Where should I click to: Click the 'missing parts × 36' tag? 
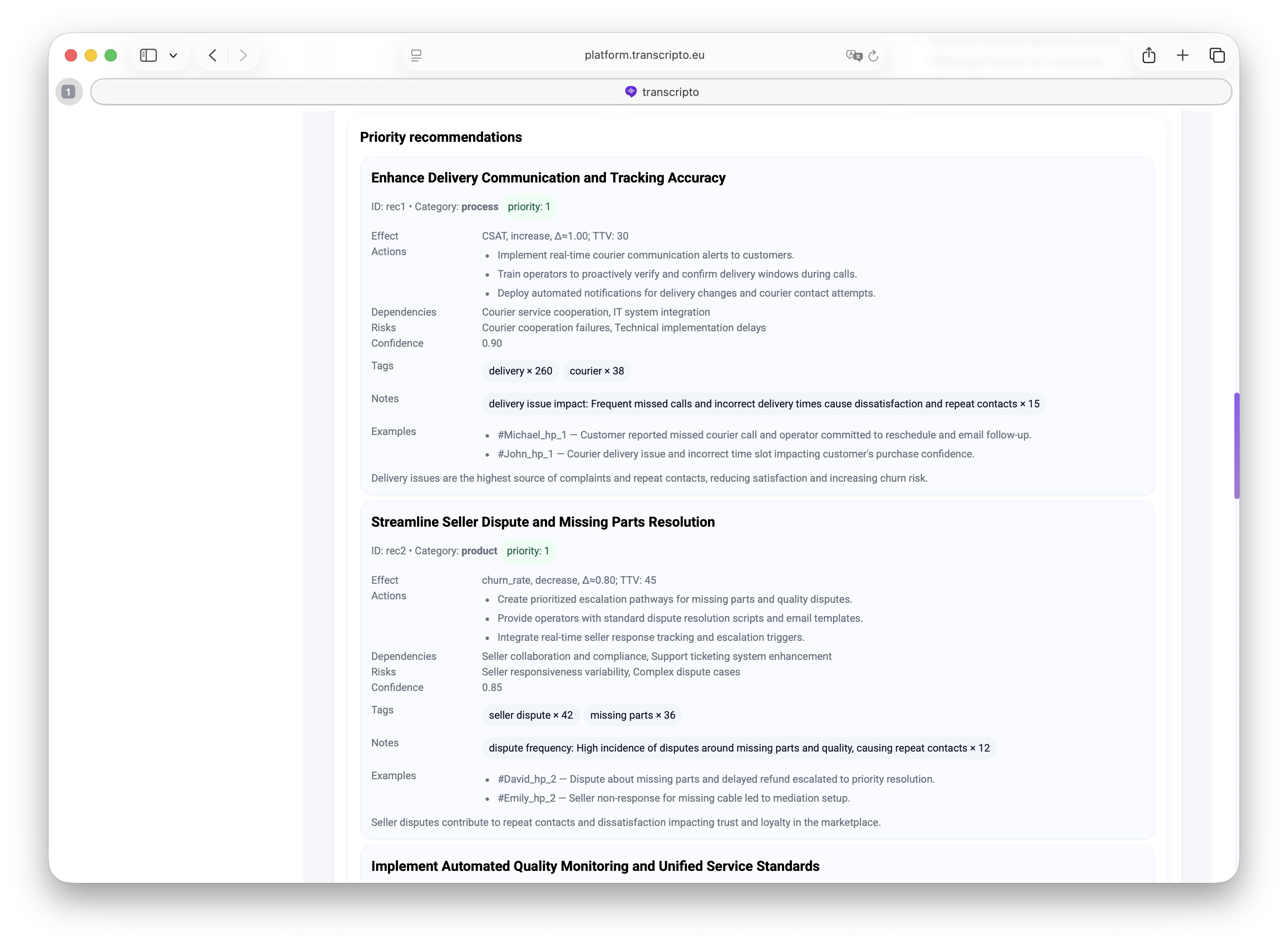[632, 715]
